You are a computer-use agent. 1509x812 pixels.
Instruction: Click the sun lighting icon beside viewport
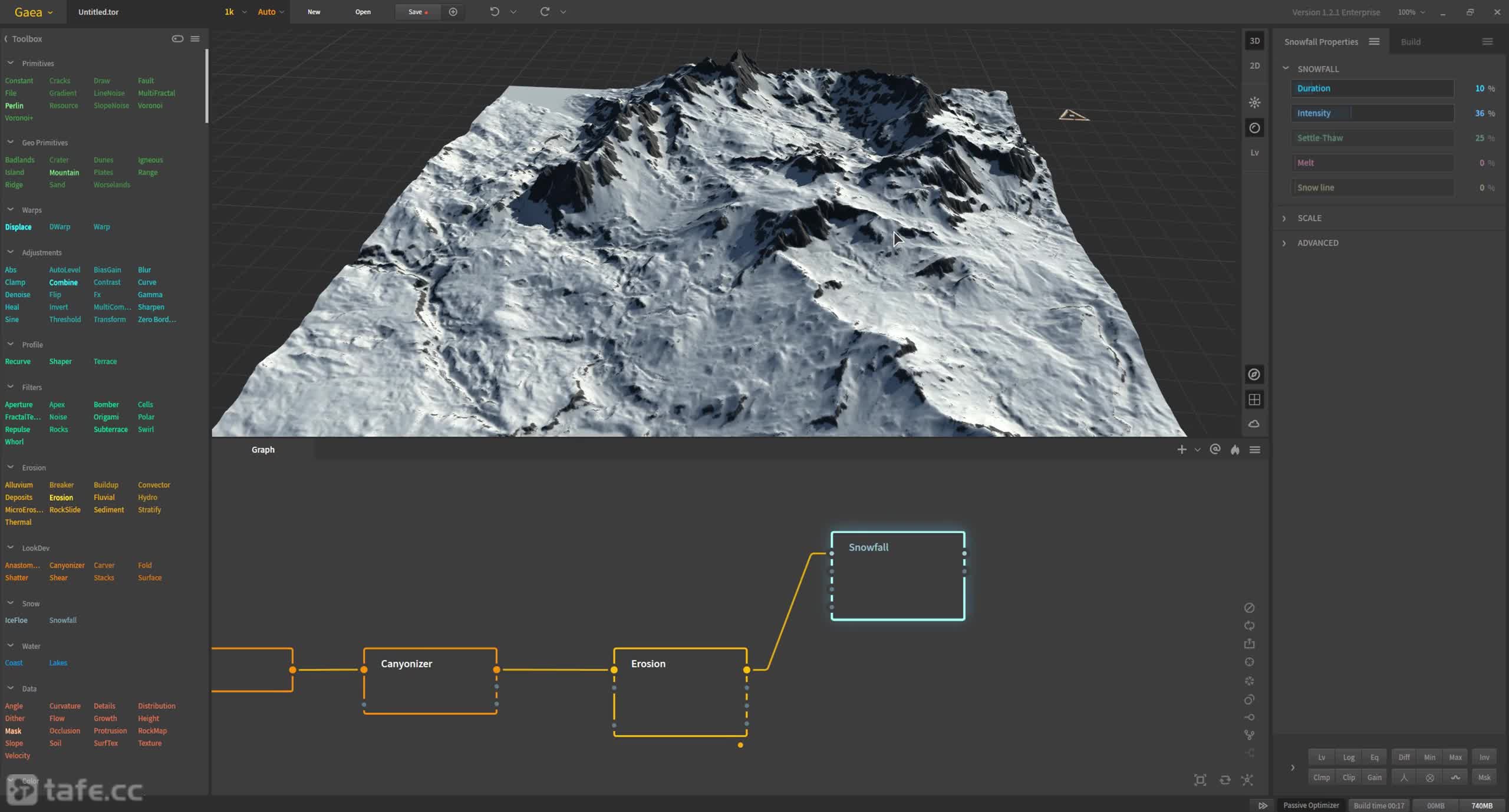click(x=1254, y=103)
